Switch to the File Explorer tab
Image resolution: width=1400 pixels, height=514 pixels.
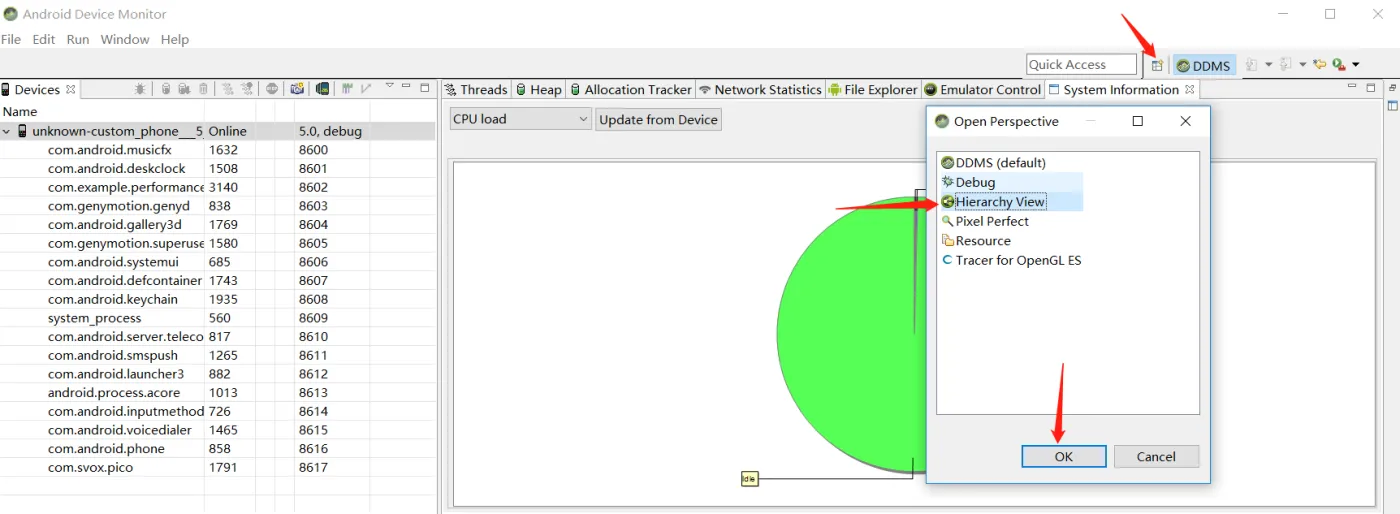click(872, 89)
